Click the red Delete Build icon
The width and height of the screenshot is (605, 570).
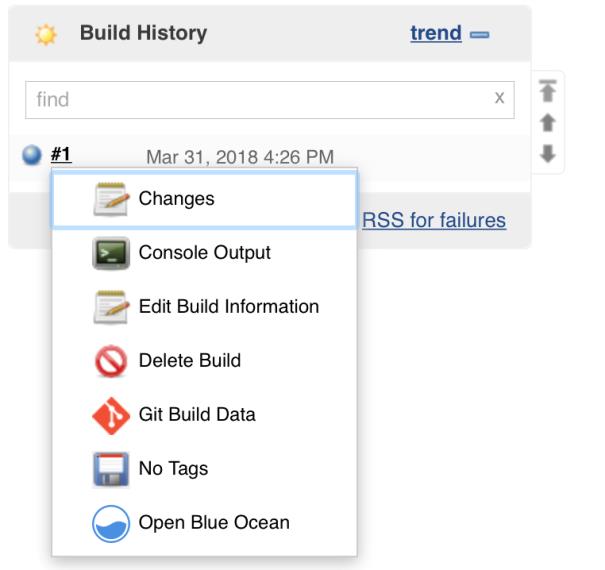111,361
